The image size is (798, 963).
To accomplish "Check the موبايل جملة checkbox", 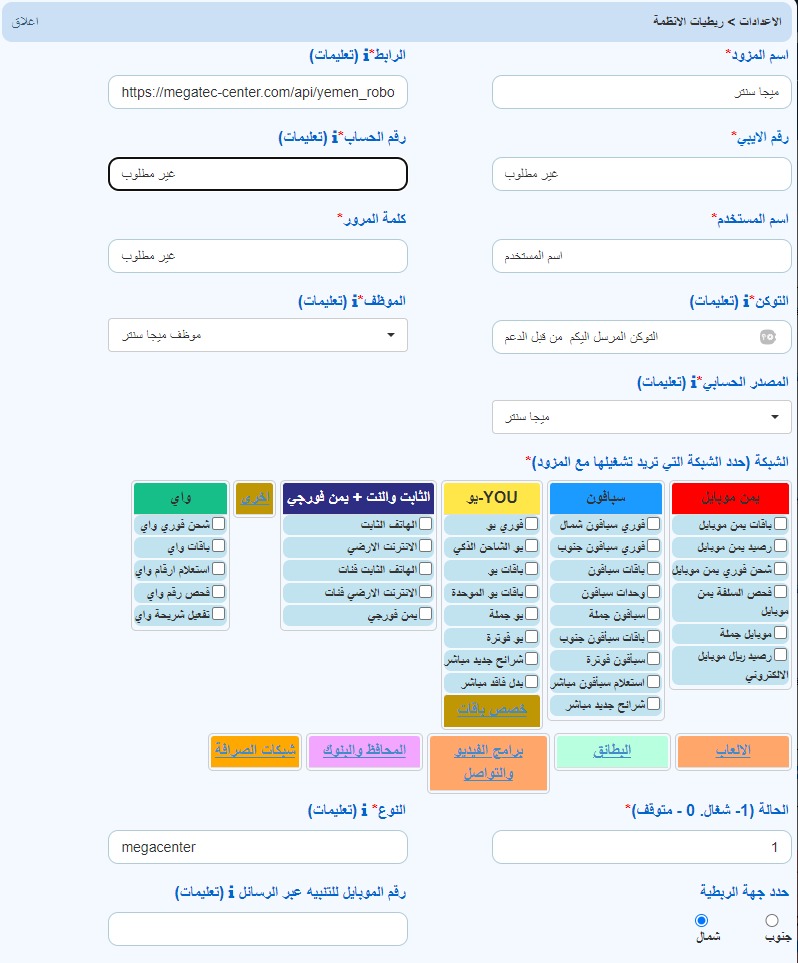I will (780, 632).
